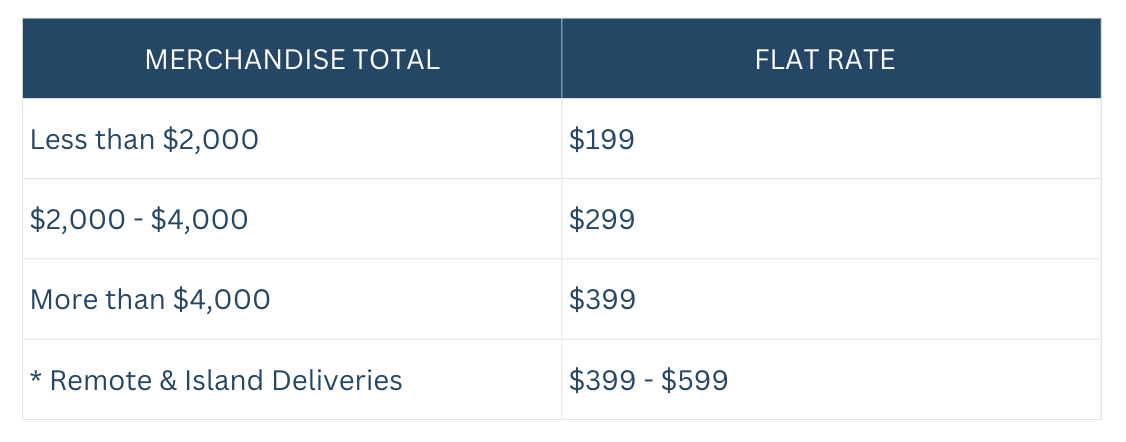This screenshot has width=1126, height=442.
Task: Click the $299 flat rate value
Action: coord(602,219)
